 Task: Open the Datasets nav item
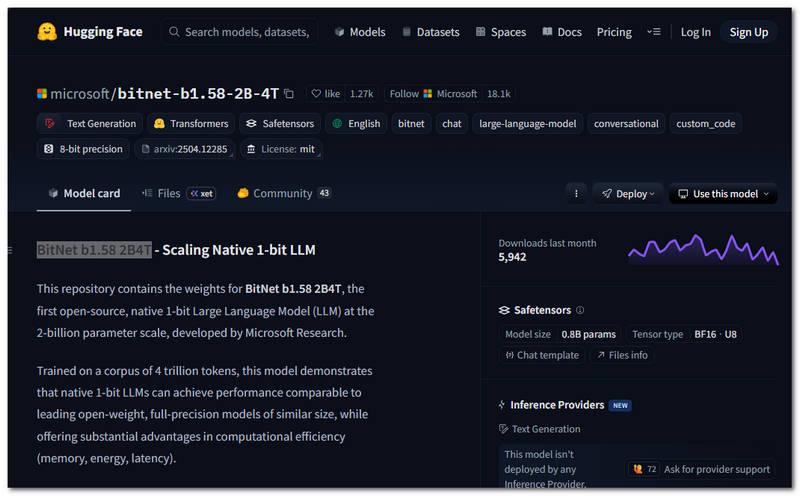[x=431, y=32]
